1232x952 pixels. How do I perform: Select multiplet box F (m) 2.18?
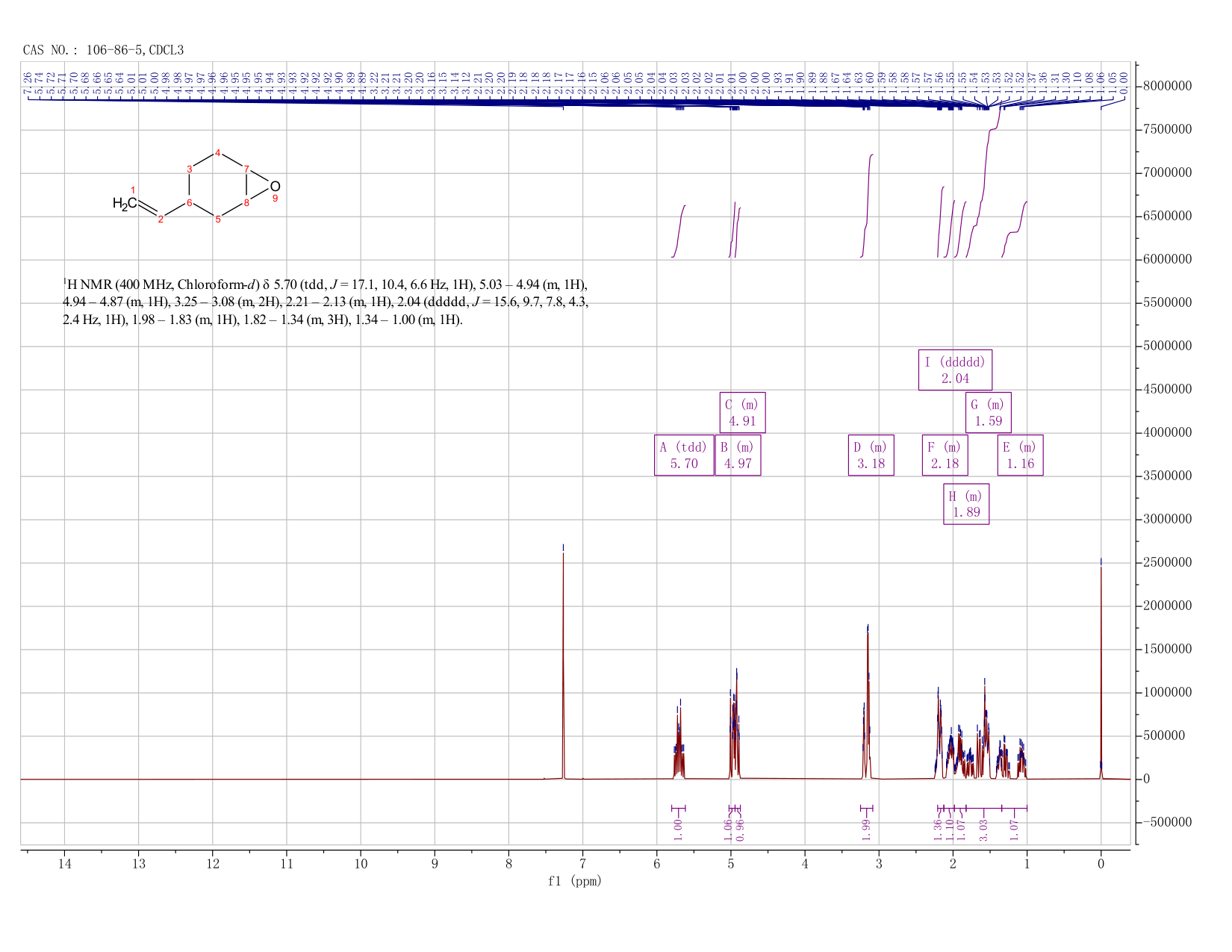945,455
